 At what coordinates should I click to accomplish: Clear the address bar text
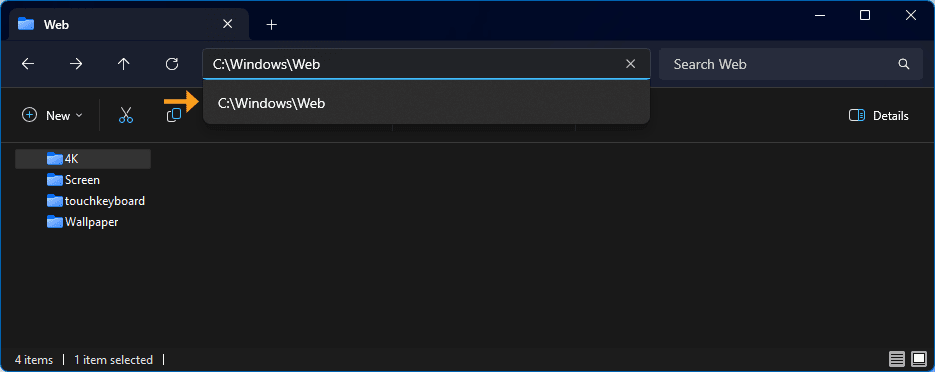630,64
